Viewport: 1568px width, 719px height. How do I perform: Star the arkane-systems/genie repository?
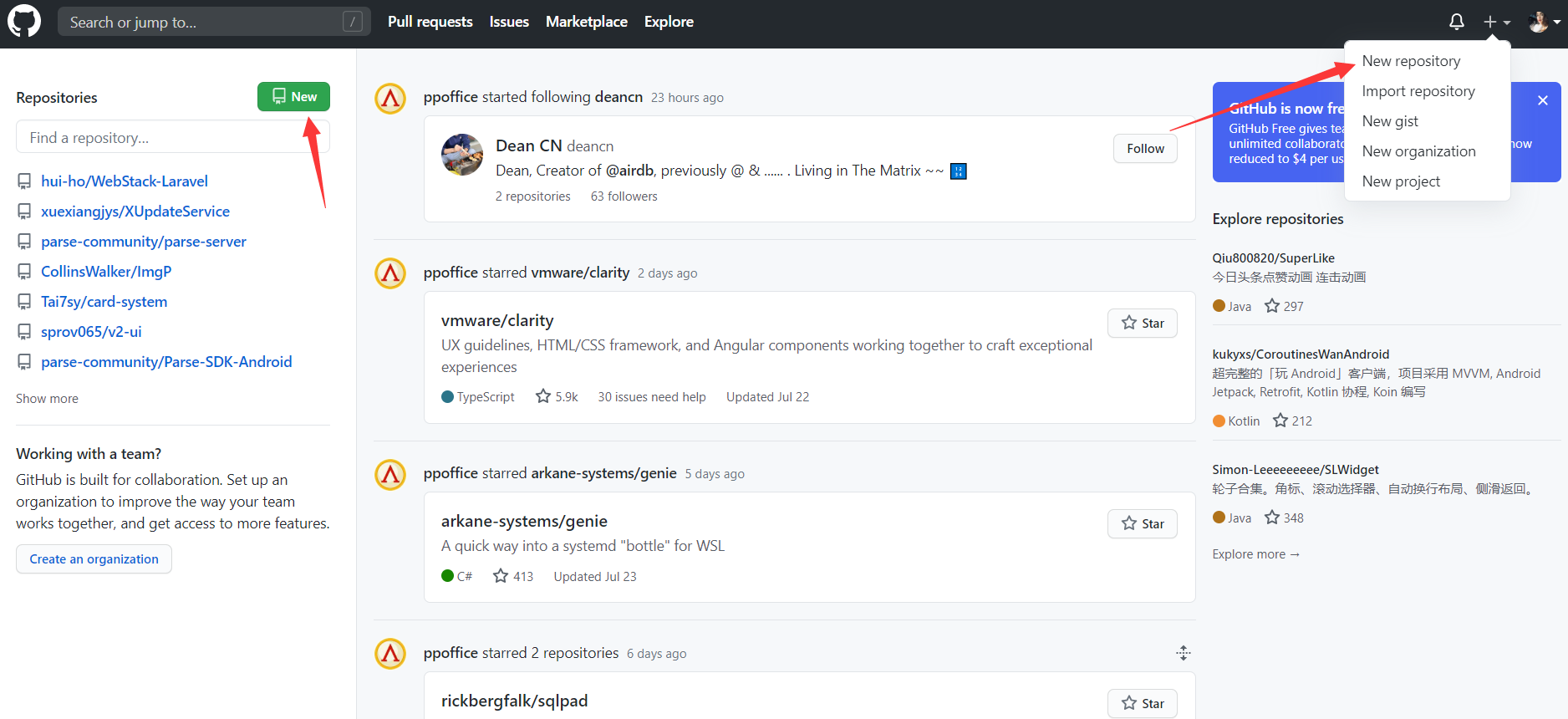pos(1143,524)
